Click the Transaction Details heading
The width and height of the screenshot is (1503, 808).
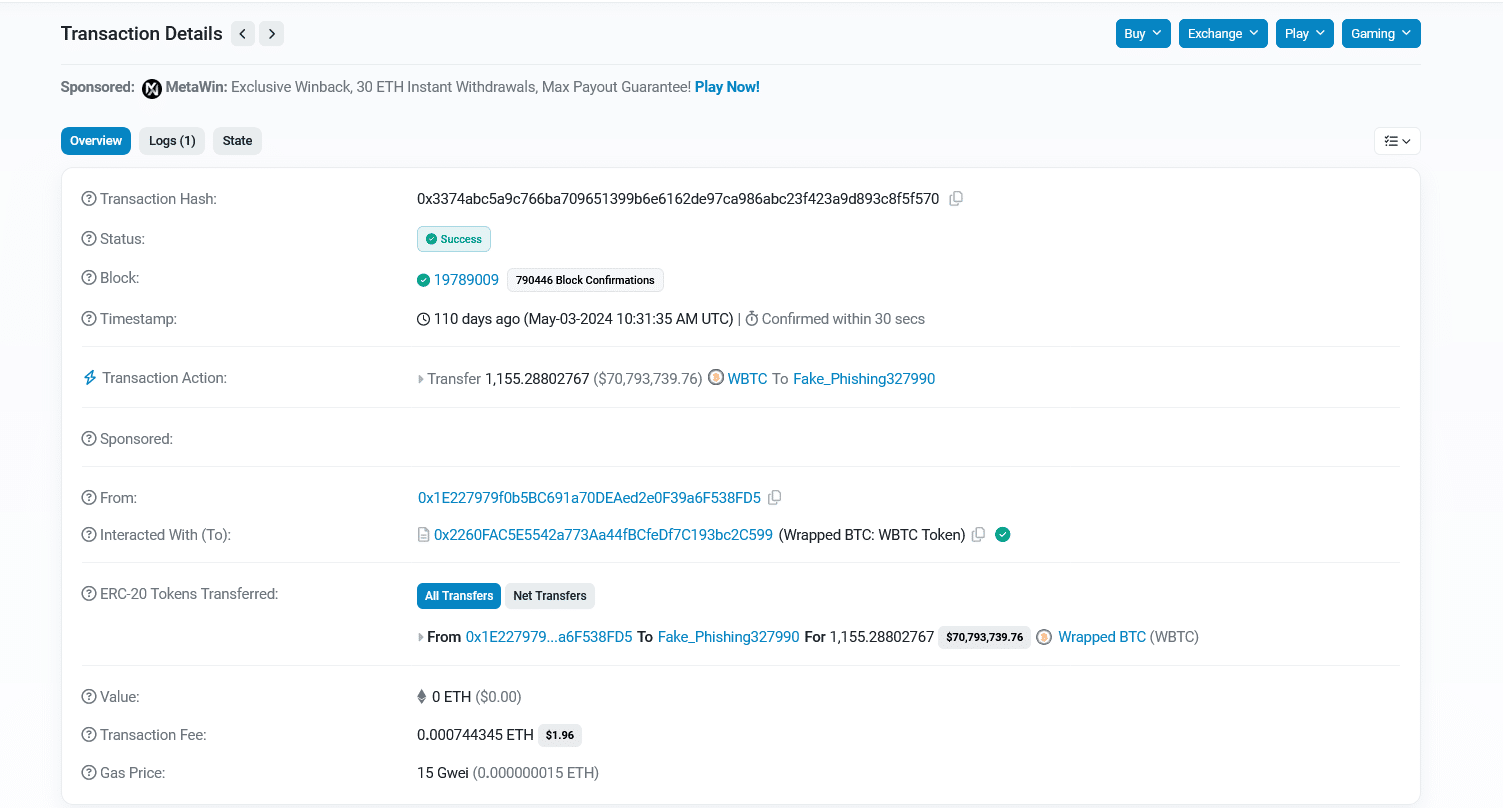click(142, 34)
